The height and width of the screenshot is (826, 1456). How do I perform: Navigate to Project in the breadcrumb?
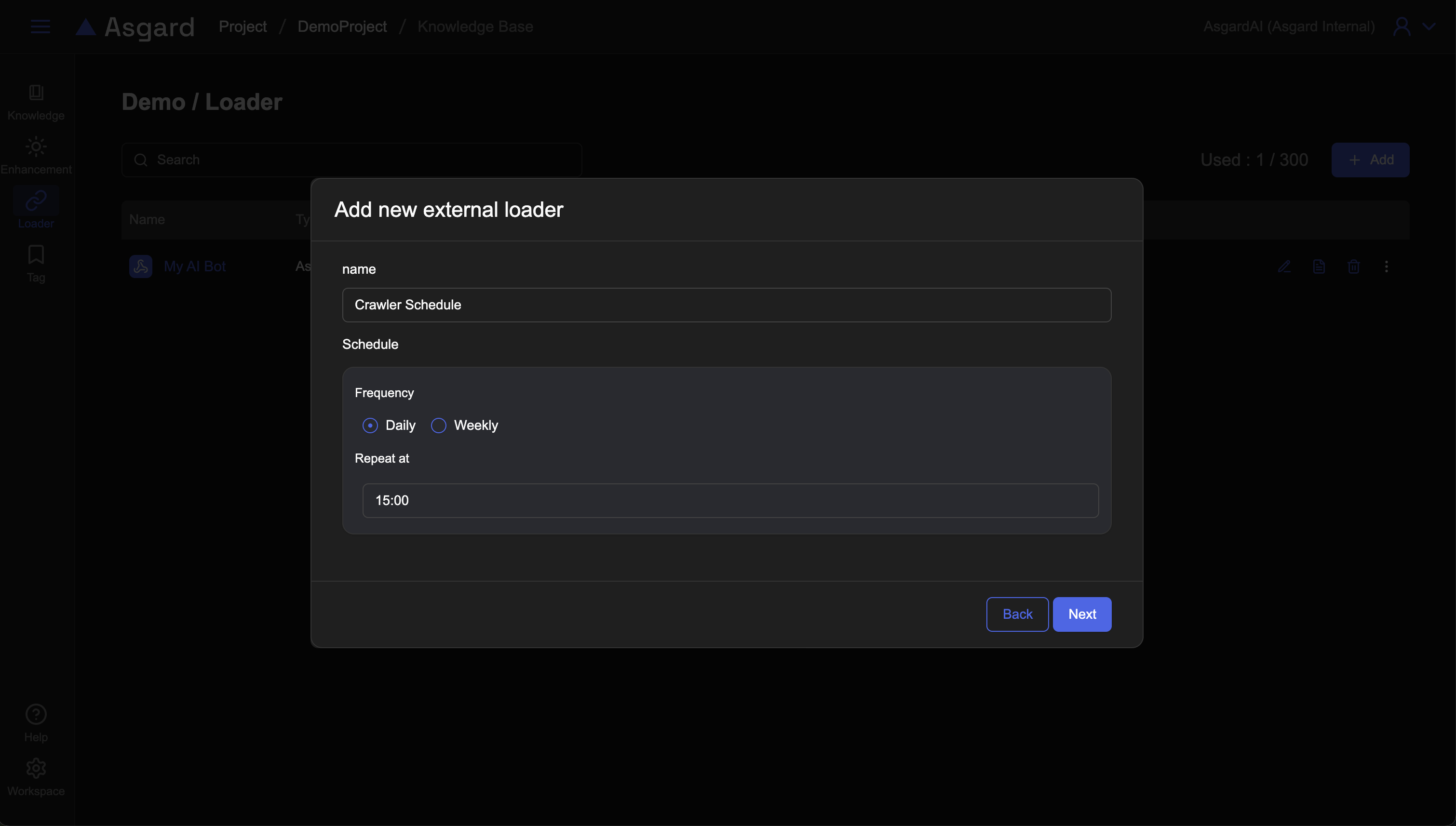pyautogui.click(x=243, y=27)
